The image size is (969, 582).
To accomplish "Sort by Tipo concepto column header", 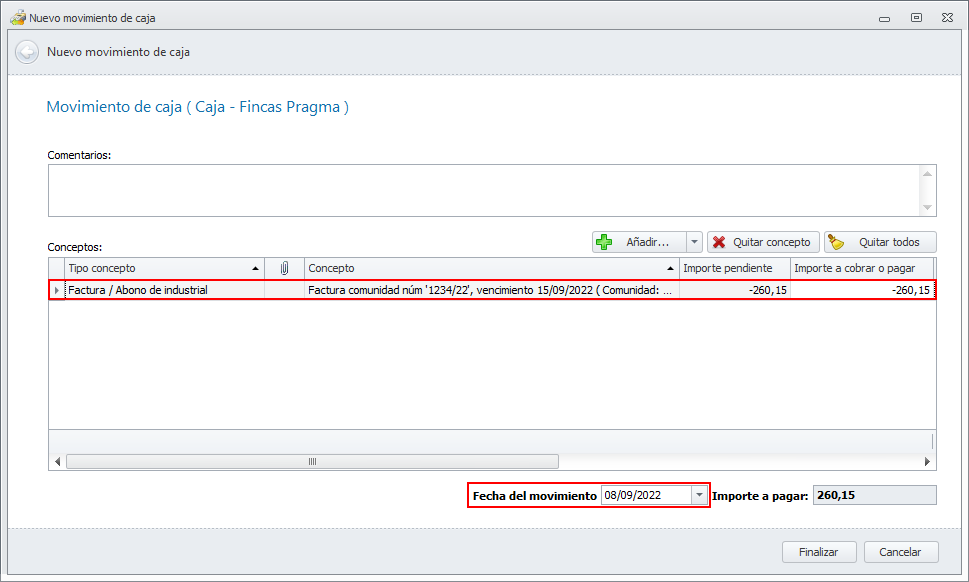I will point(164,268).
